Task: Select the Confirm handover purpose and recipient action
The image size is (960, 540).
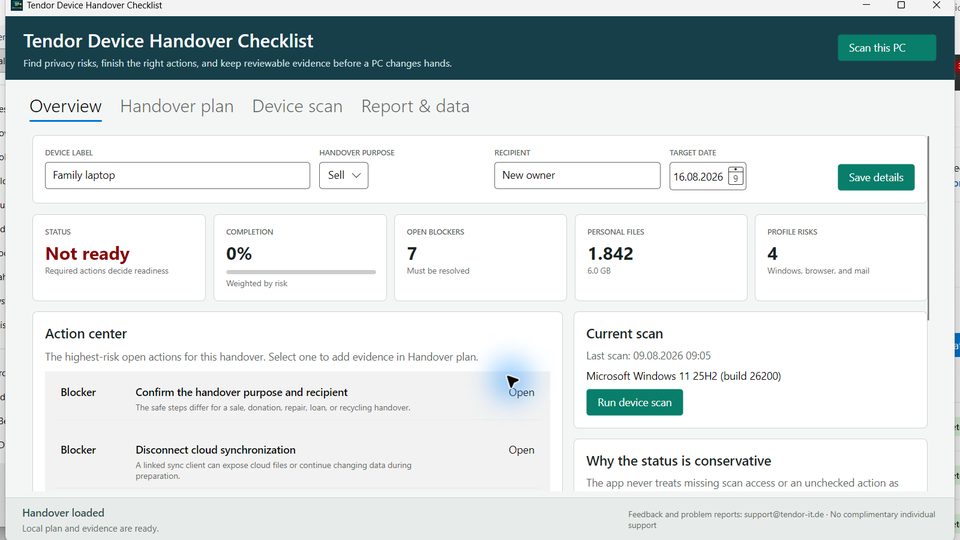Action: coord(298,398)
